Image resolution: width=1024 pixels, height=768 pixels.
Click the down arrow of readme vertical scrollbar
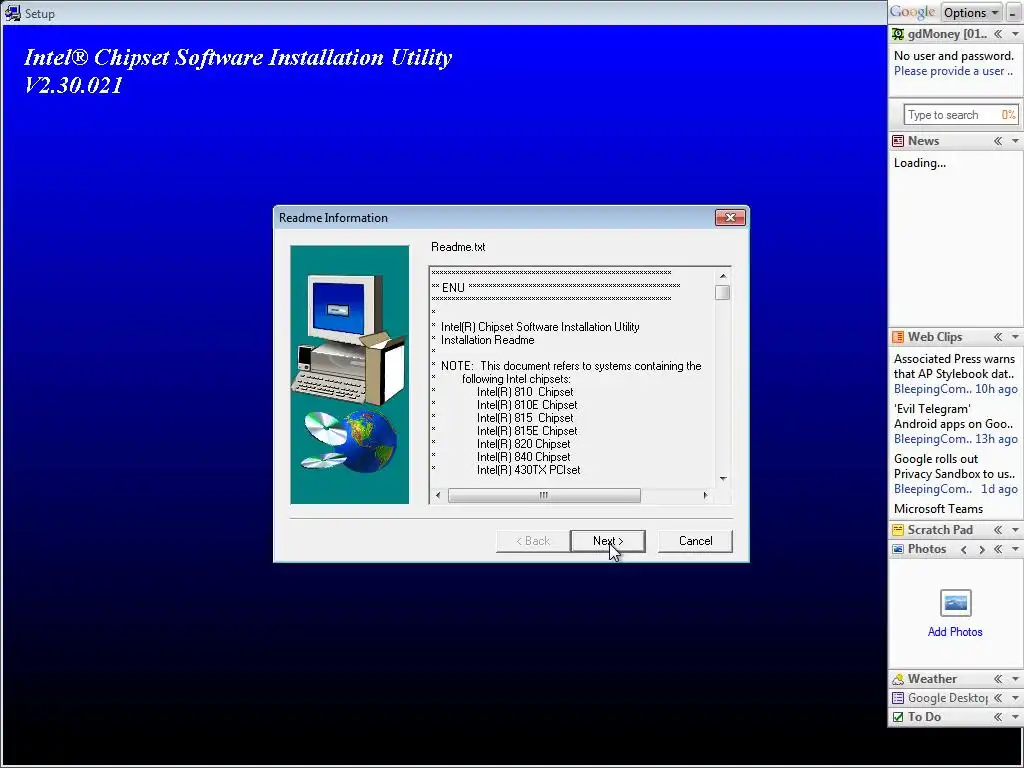(722, 479)
